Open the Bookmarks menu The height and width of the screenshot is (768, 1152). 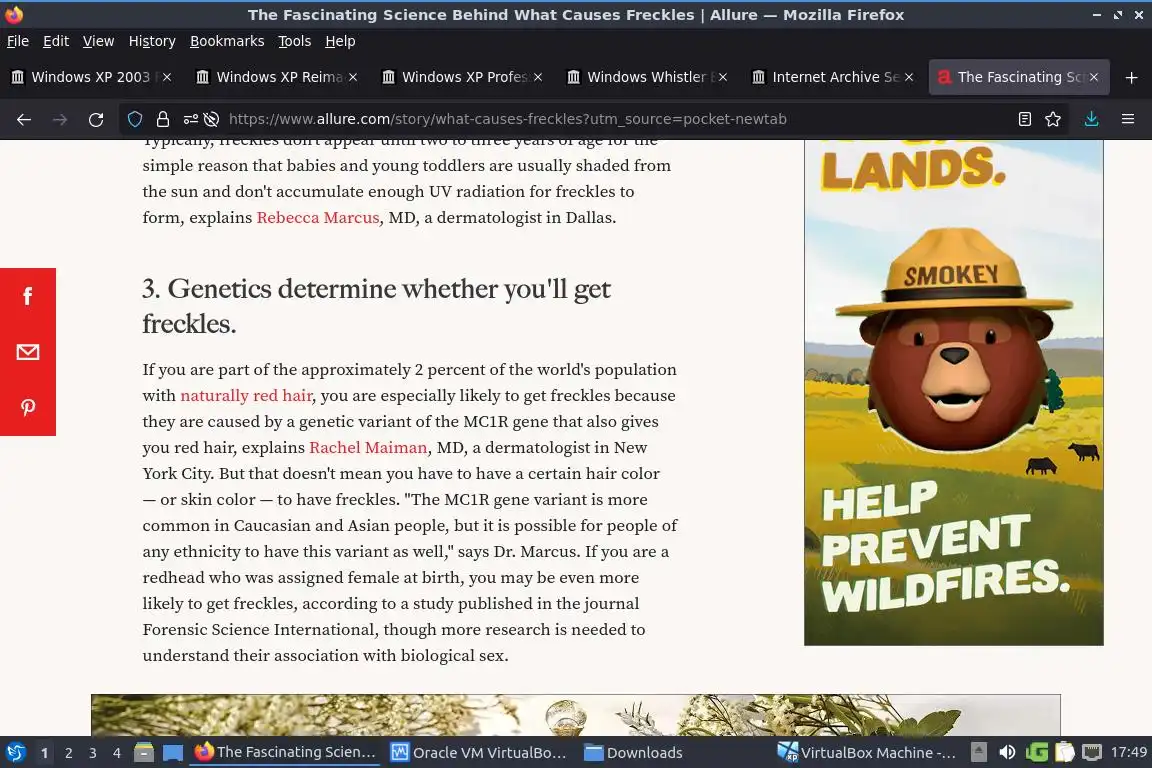227,41
